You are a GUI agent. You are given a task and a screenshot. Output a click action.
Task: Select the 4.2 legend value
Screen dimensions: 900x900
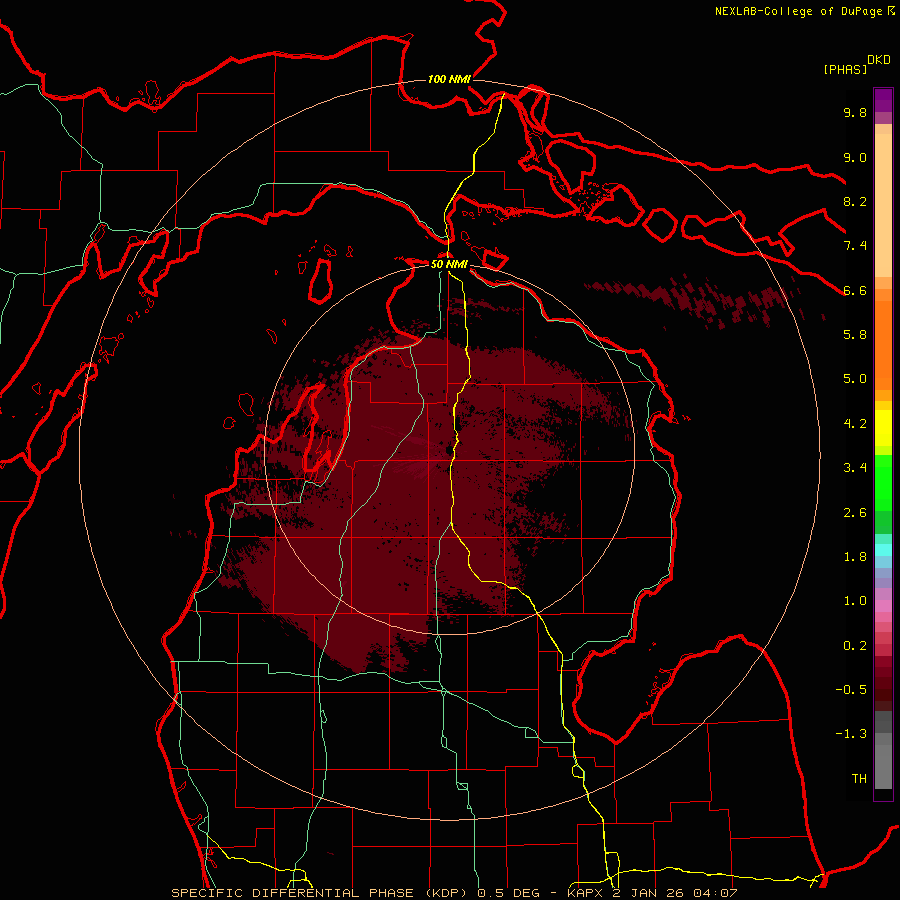(855, 424)
